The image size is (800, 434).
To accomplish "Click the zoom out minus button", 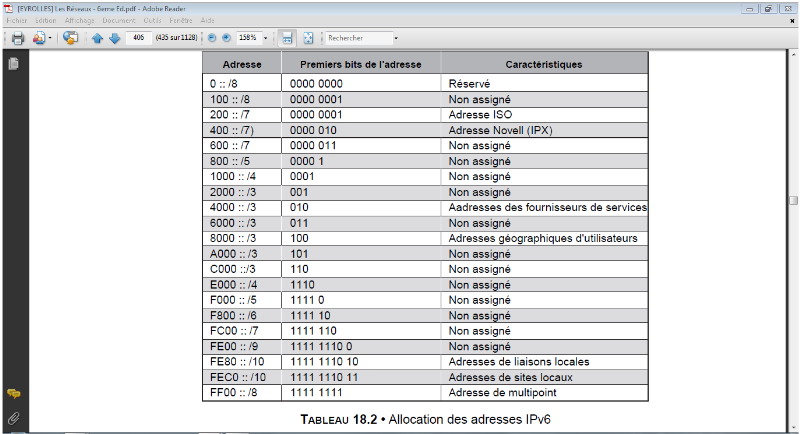I will pos(212,38).
